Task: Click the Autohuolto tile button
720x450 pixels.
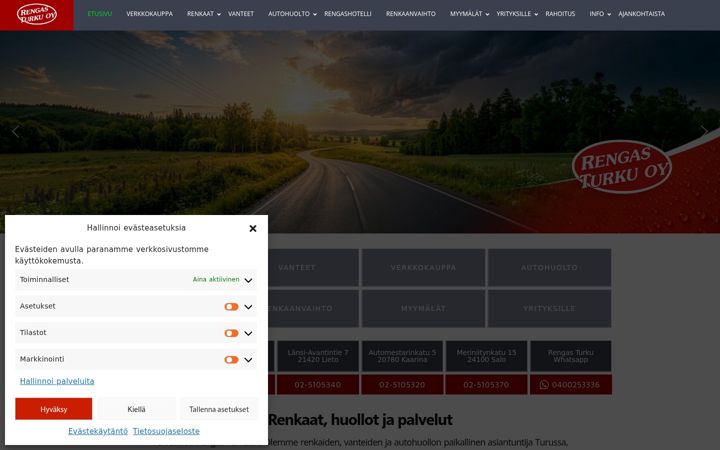Action: click(x=549, y=268)
